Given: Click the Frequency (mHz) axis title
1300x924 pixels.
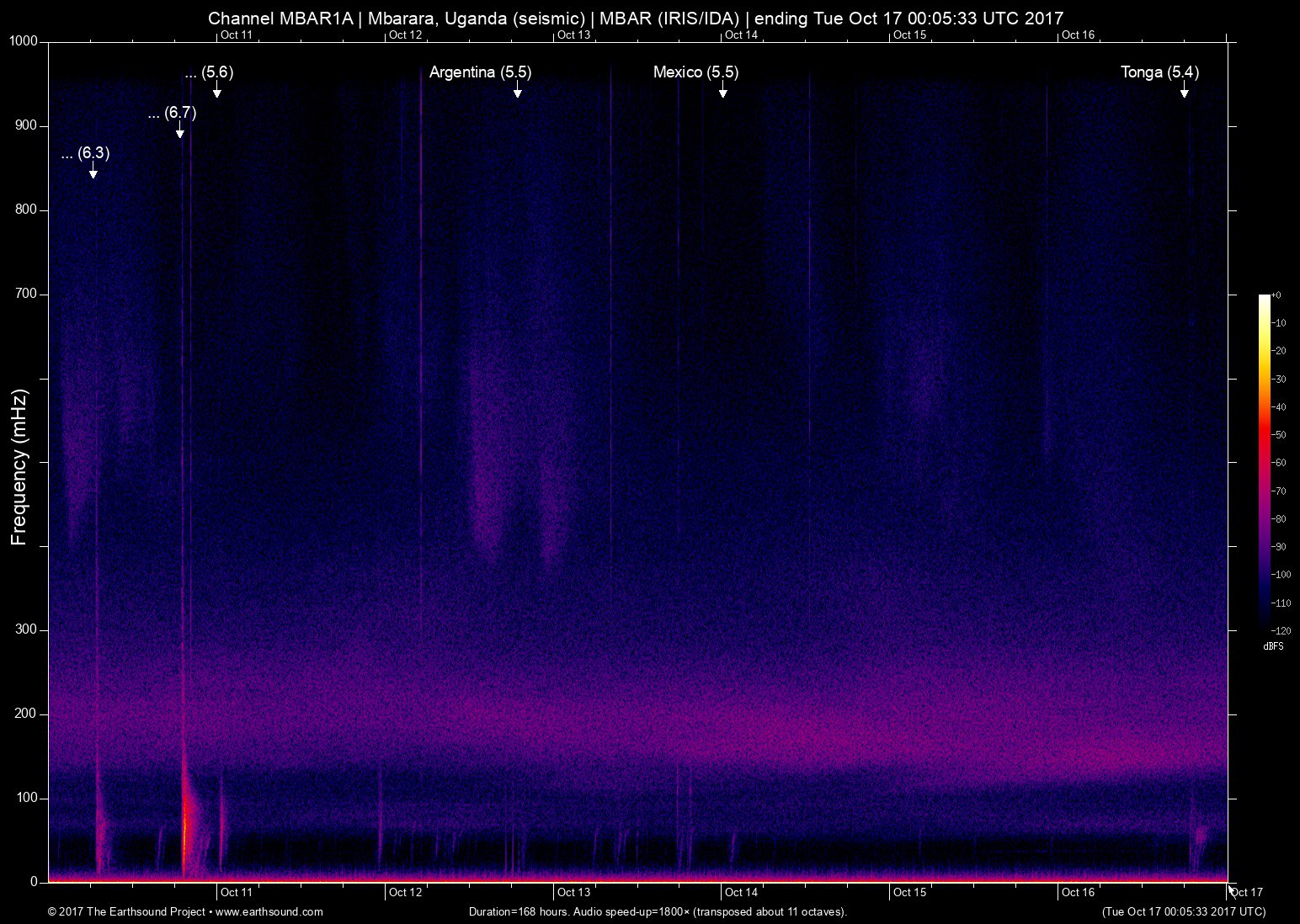Looking at the screenshot, I should (x=19, y=467).
